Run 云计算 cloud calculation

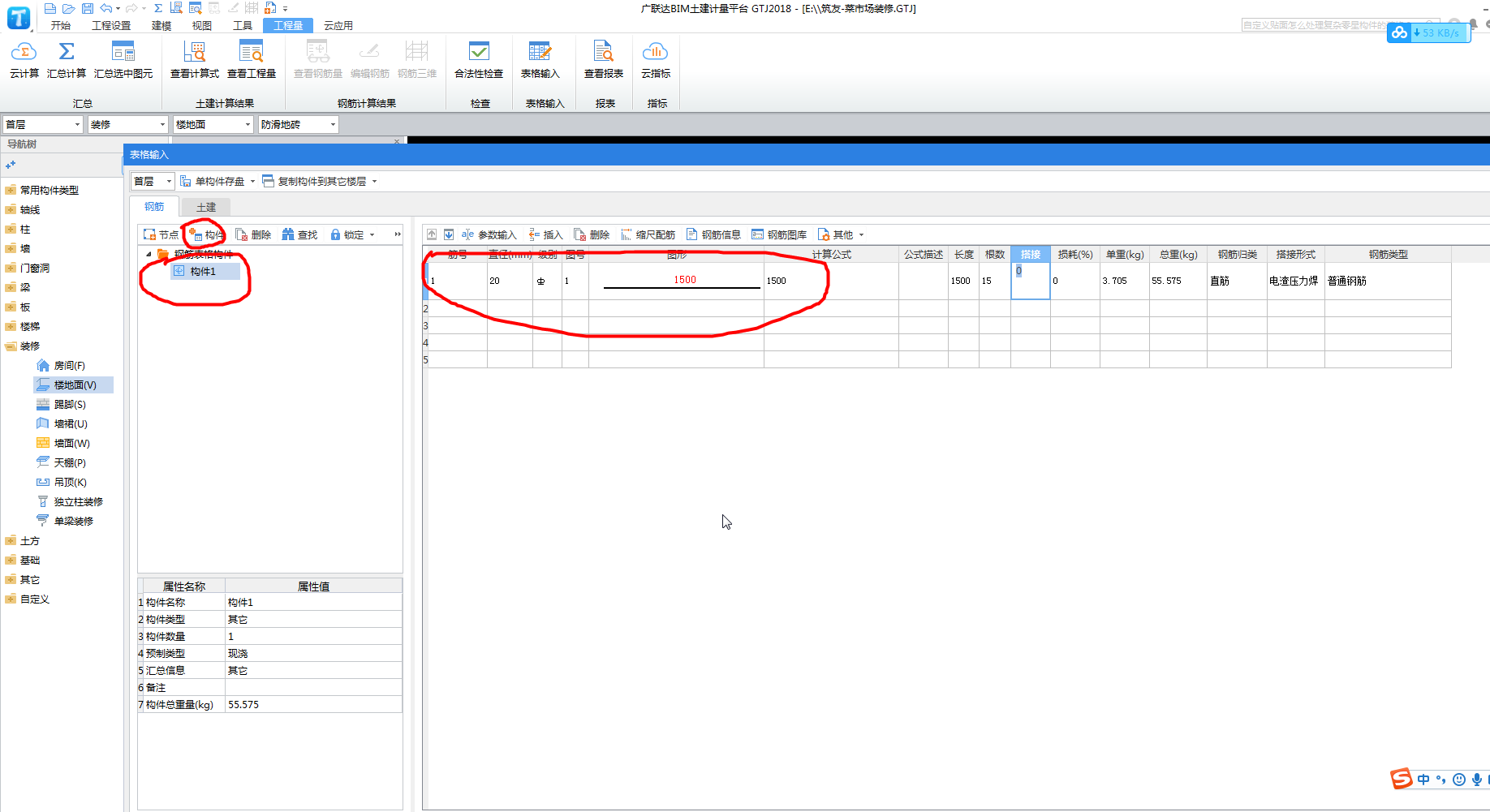pyautogui.click(x=24, y=60)
